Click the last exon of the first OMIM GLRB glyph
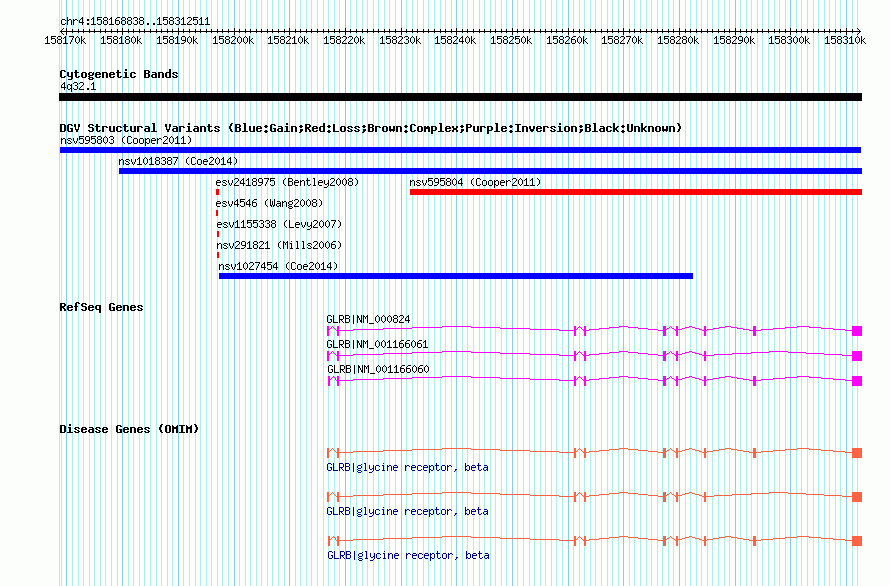 point(857,453)
